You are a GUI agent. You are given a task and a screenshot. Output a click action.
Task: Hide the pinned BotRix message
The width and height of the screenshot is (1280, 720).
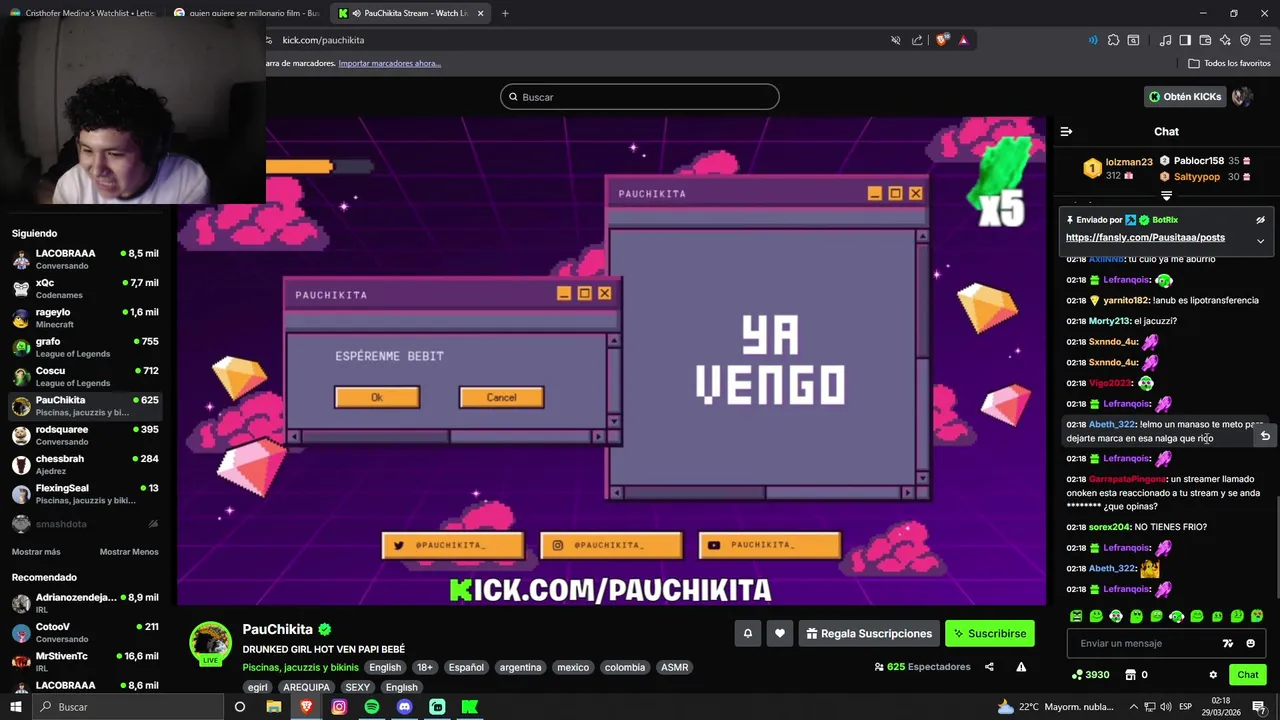[x=1260, y=220]
